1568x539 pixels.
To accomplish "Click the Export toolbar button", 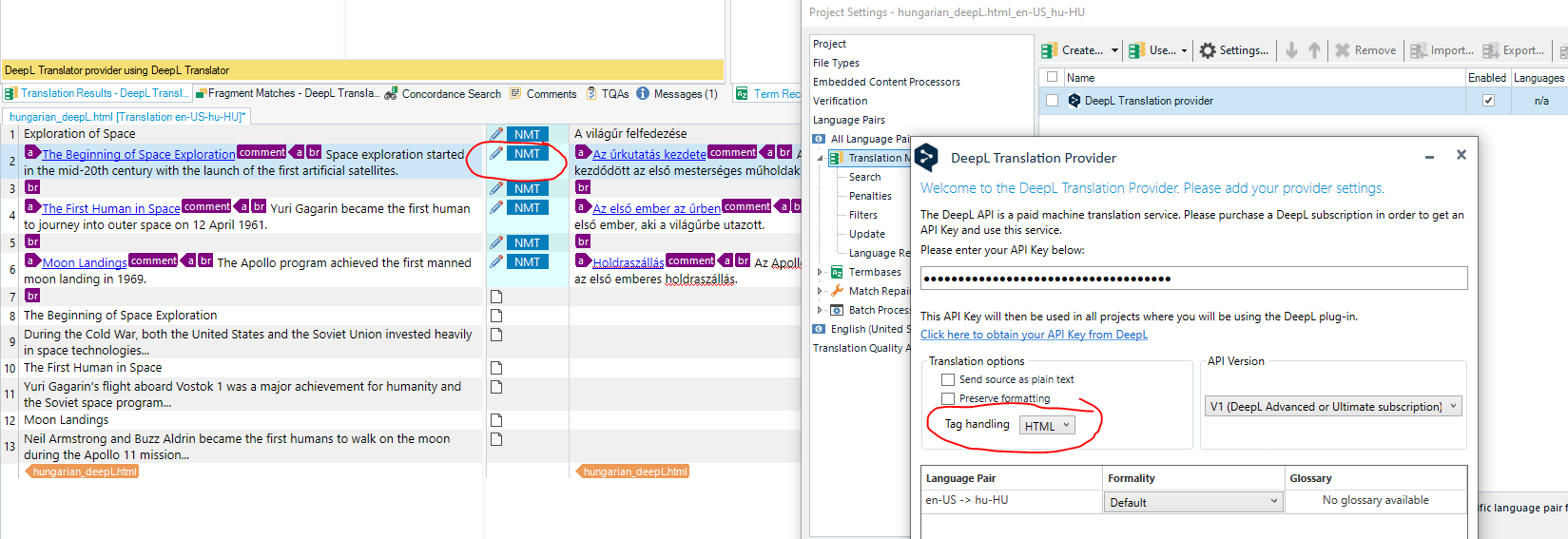I will (1514, 50).
